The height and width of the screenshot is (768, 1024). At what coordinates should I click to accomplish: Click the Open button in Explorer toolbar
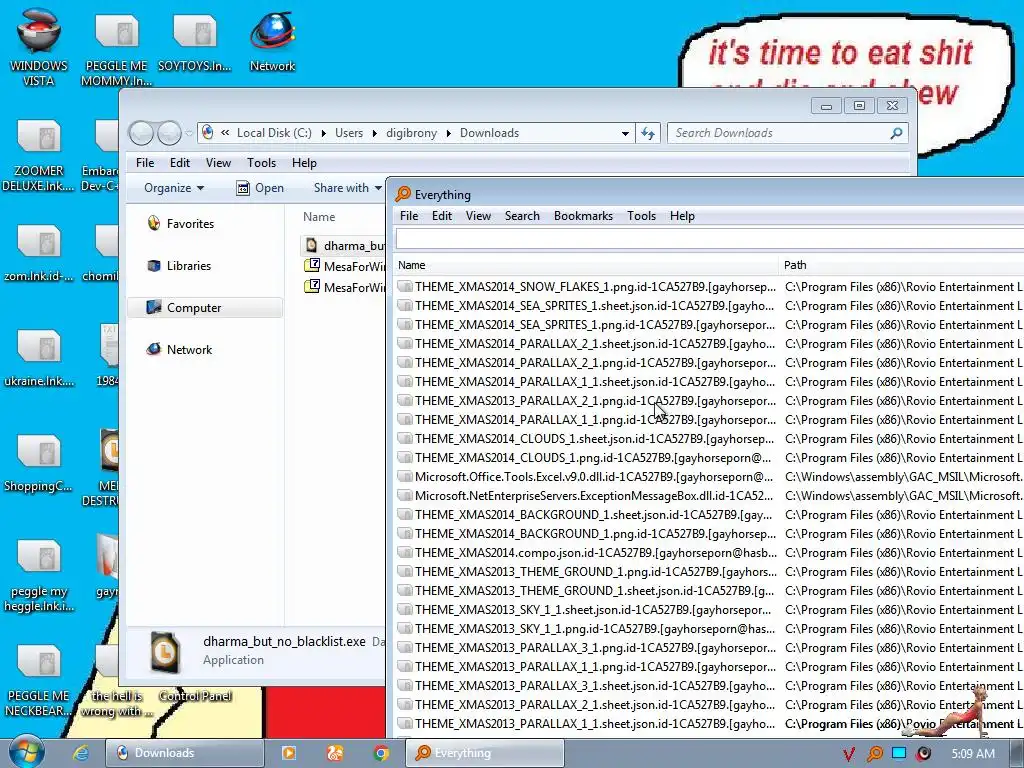(260, 188)
